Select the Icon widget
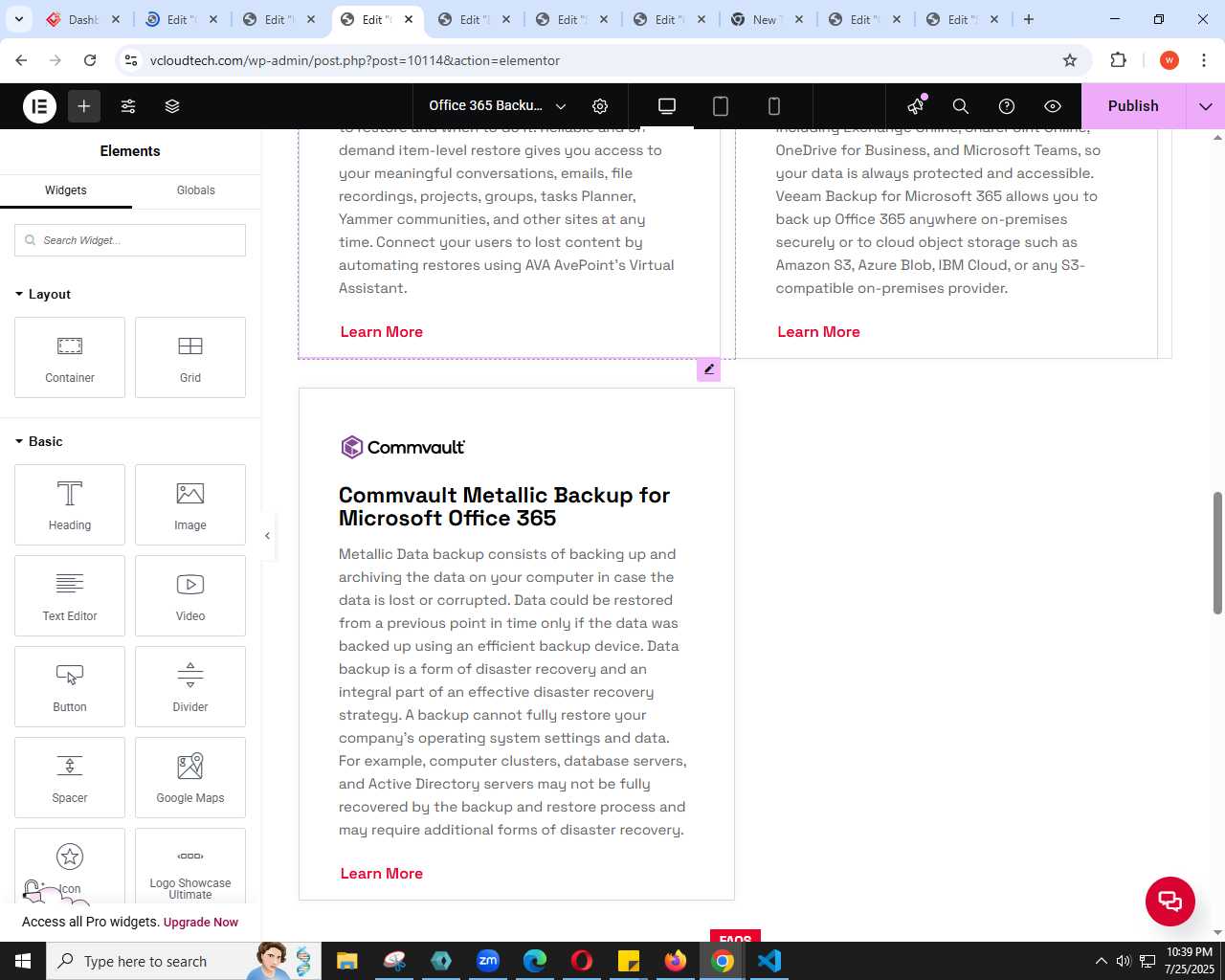1225x980 pixels. click(x=70, y=865)
